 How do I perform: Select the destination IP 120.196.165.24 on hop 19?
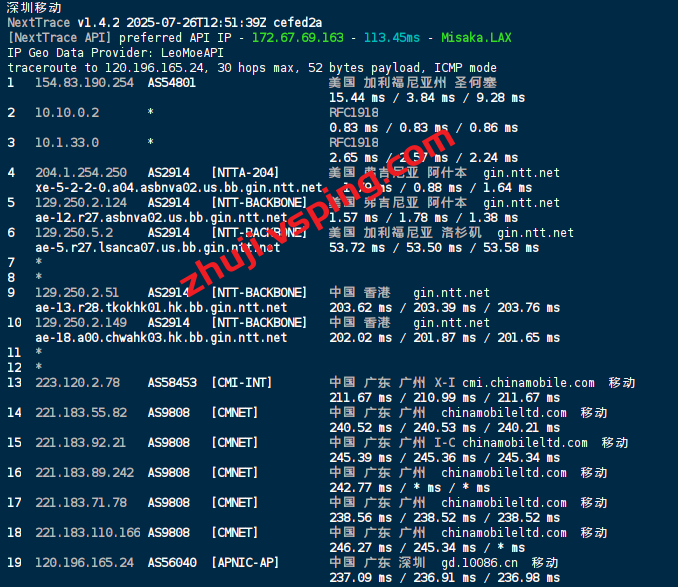coord(84,562)
